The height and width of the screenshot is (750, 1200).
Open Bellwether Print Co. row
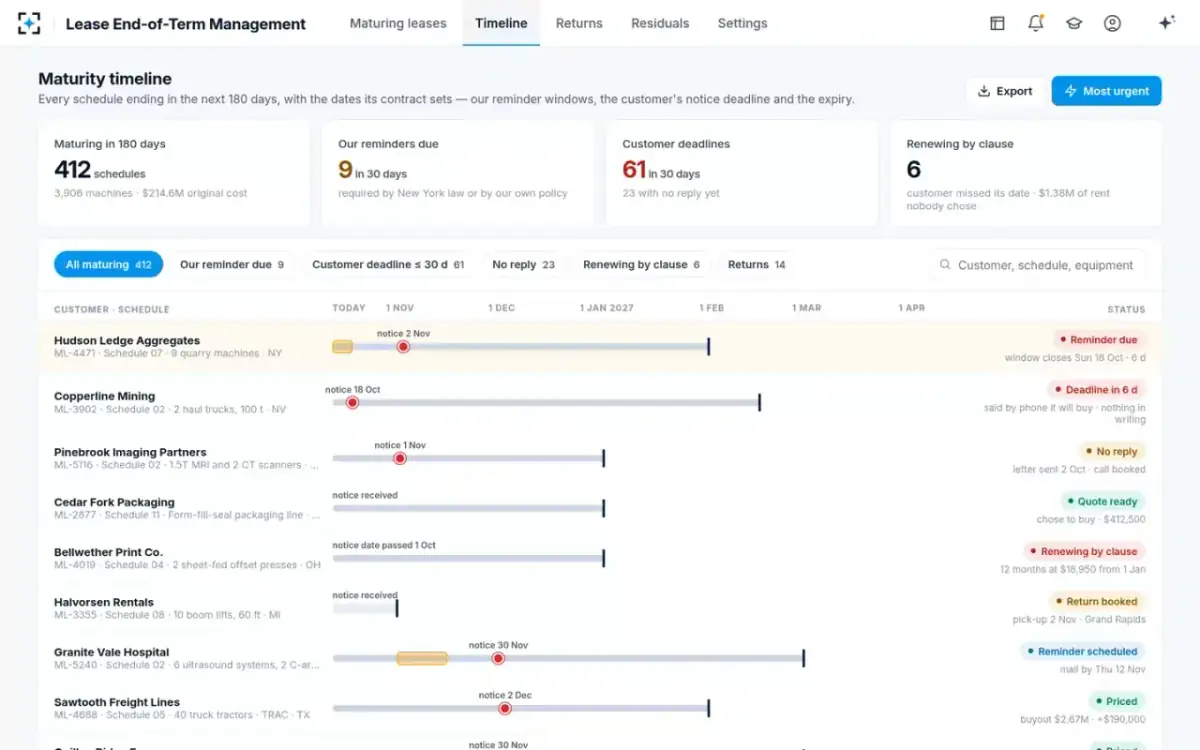coord(600,559)
